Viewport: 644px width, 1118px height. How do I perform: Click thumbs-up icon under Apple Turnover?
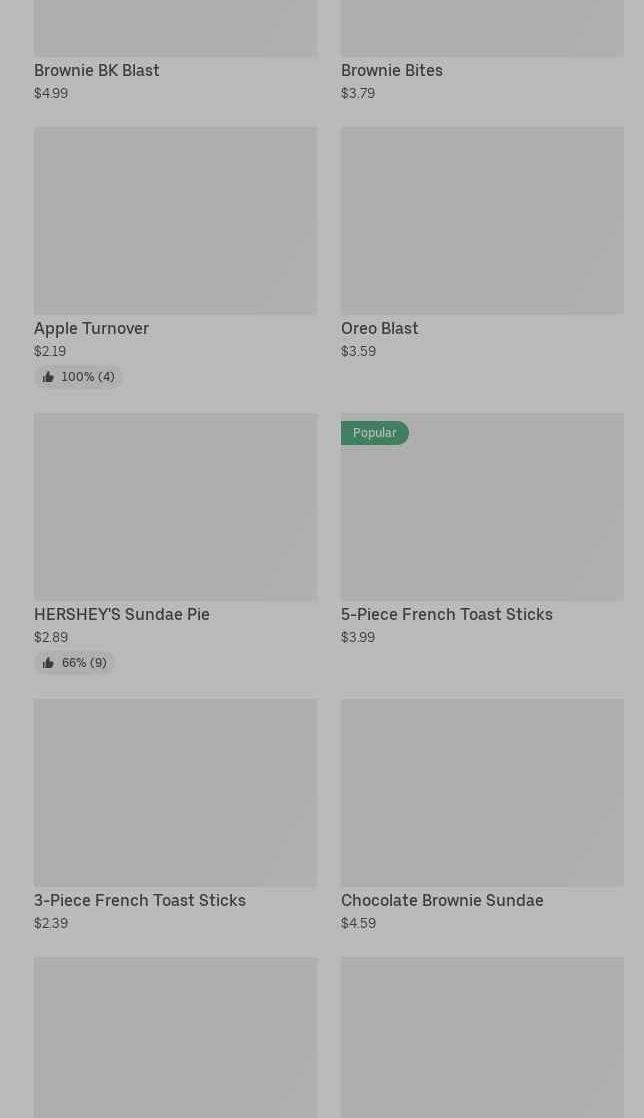[x=48, y=377]
